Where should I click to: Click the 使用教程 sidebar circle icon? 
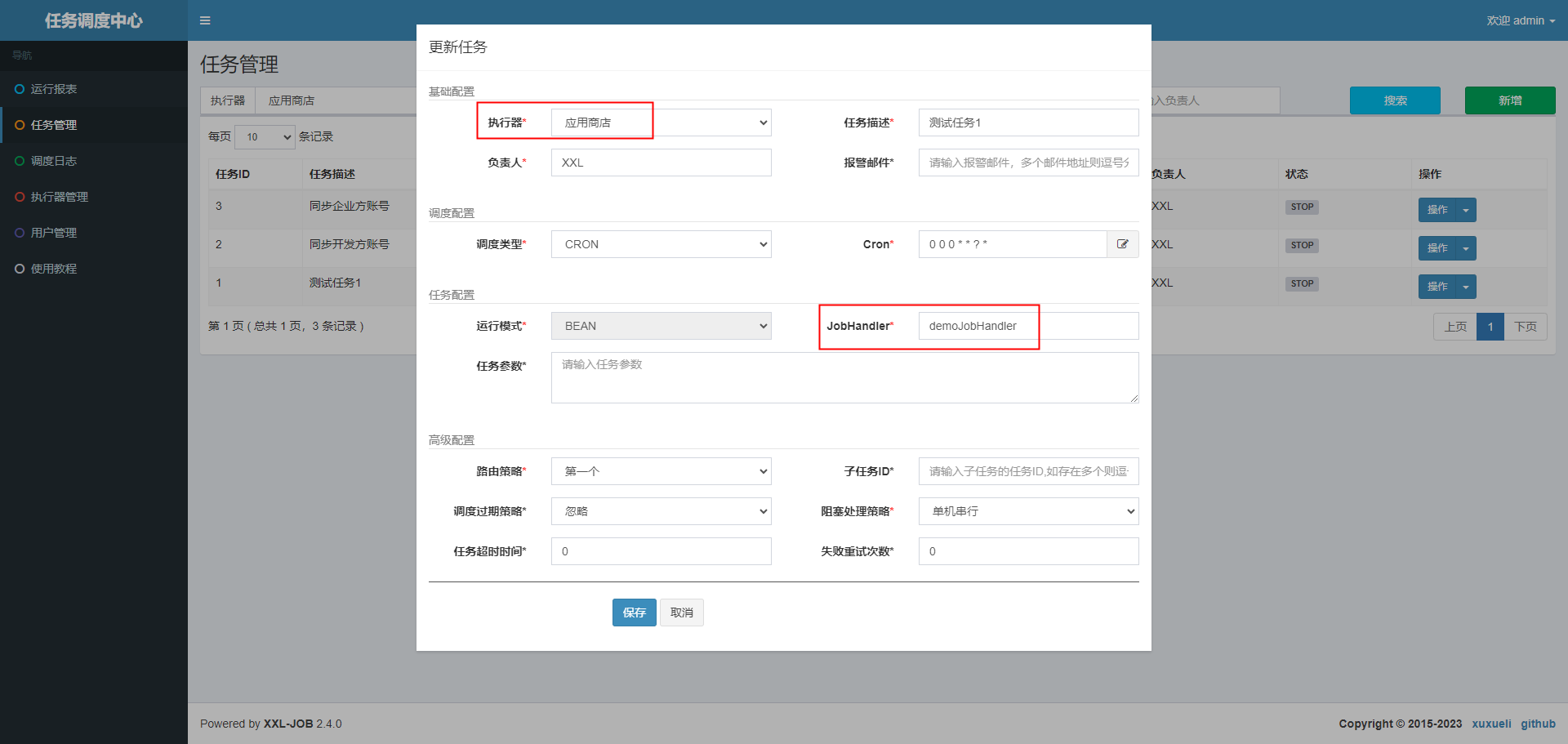pyautogui.click(x=20, y=269)
